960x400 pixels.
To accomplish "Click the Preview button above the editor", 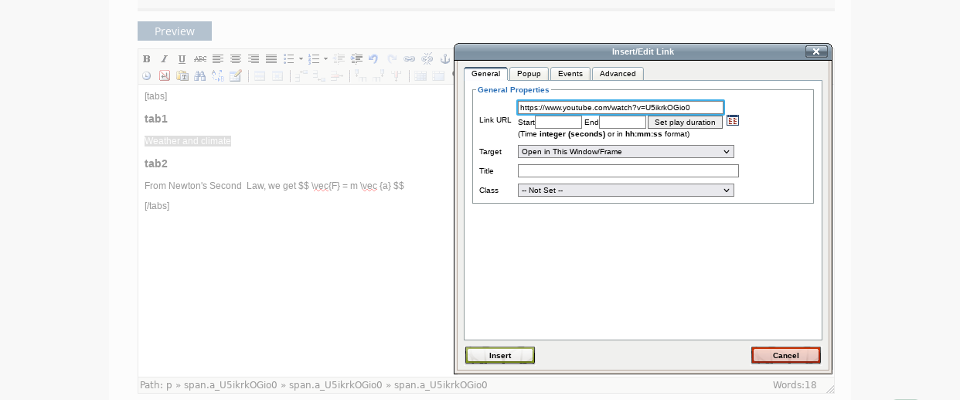I will (x=174, y=31).
